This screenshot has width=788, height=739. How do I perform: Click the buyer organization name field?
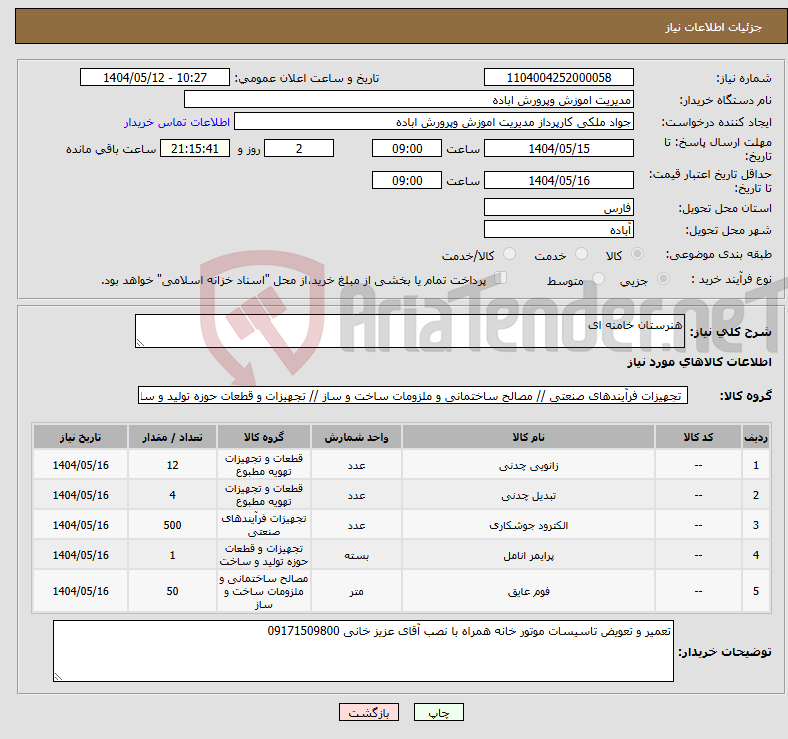[409, 100]
